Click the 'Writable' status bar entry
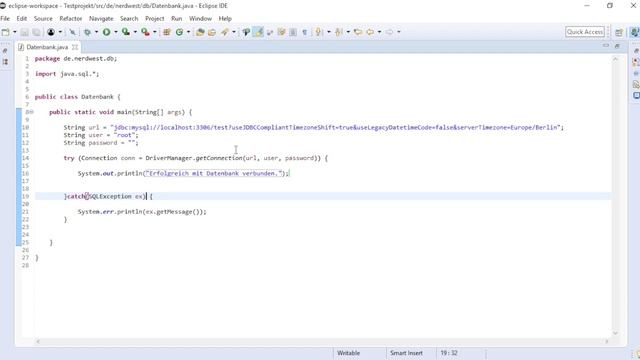The image size is (640, 360). [x=348, y=353]
